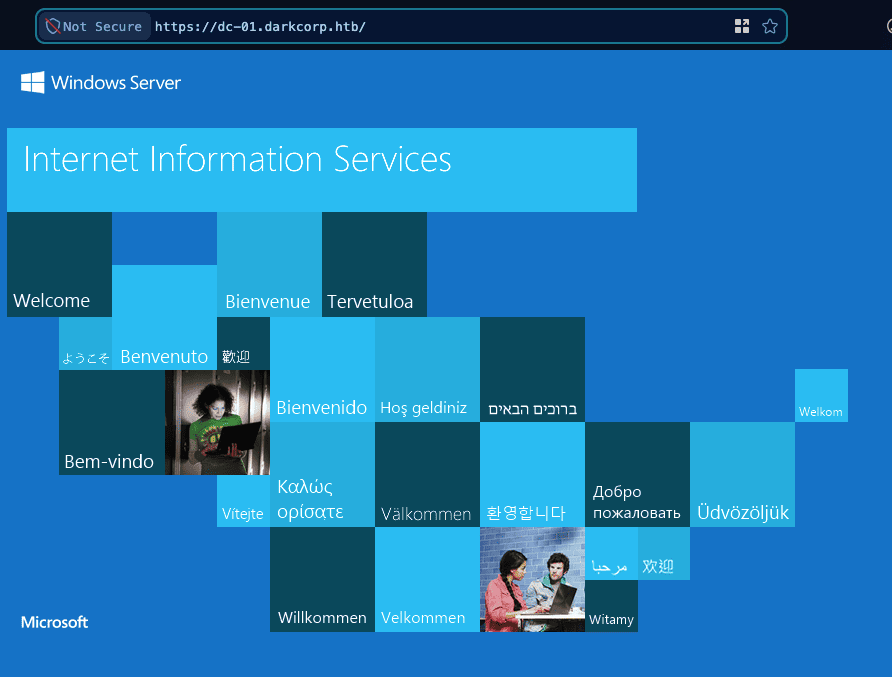
Task: Click the Benvenuto tile
Action: (164, 317)
